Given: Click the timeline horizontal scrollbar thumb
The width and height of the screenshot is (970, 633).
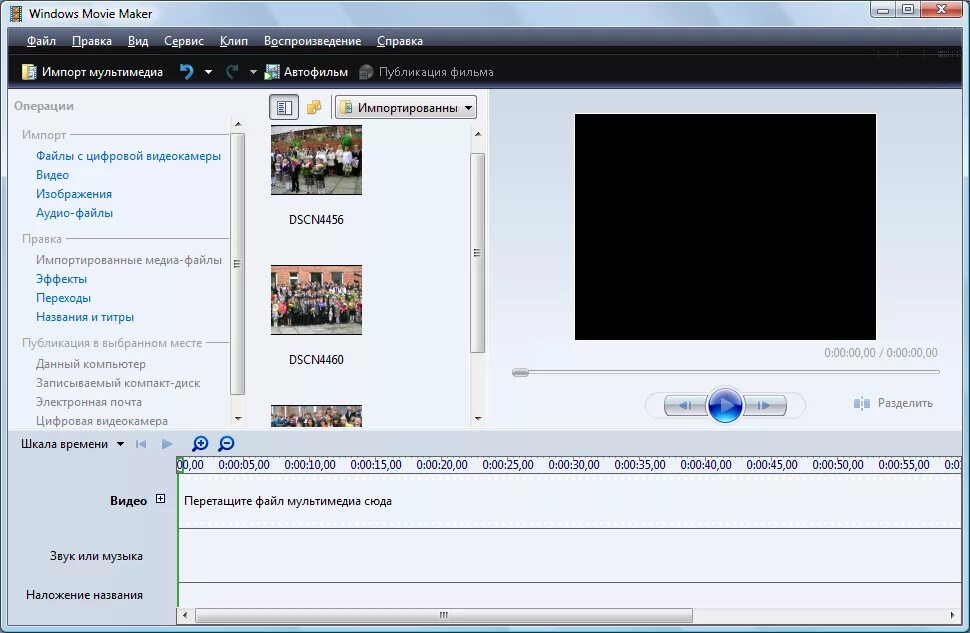Looking at the screenshot, I should [444, 615].
